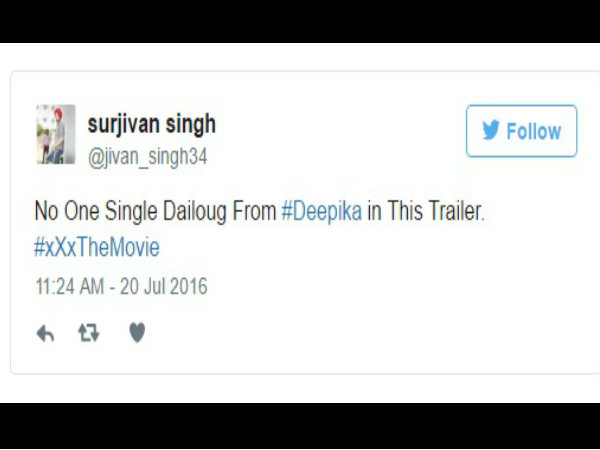Click the white margin beneath the tweet card

(x=300, y=388)
